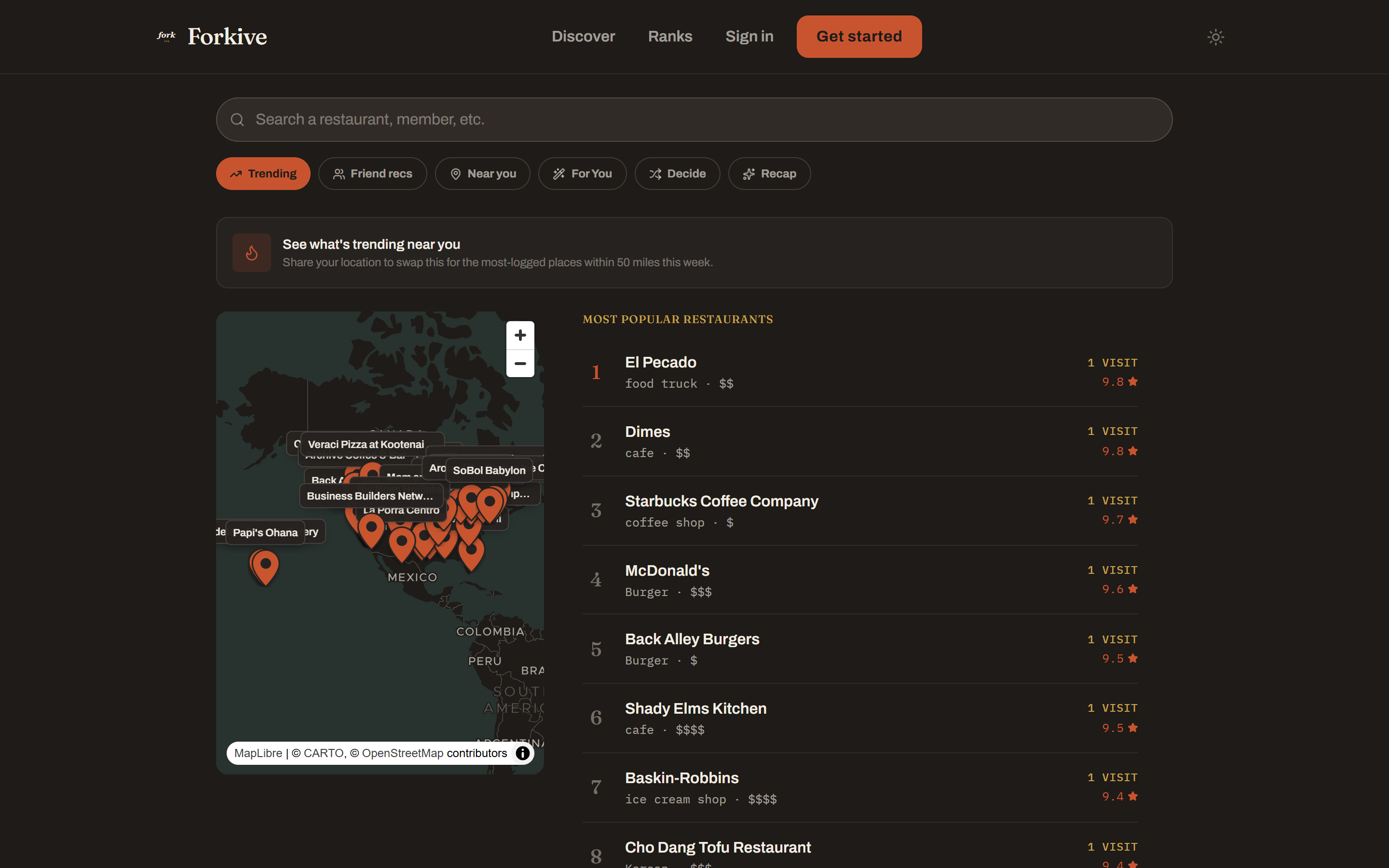Focus the restaurant search field
1389x868 pixels.
point(694,120)
